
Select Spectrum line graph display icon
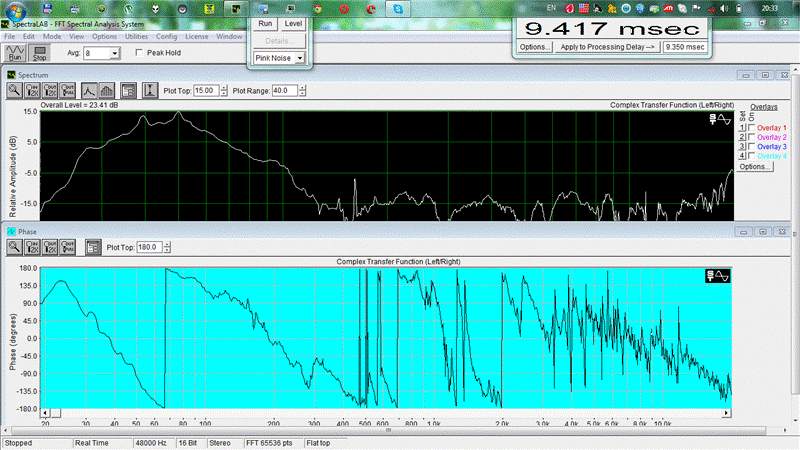(x=89, y=91)
